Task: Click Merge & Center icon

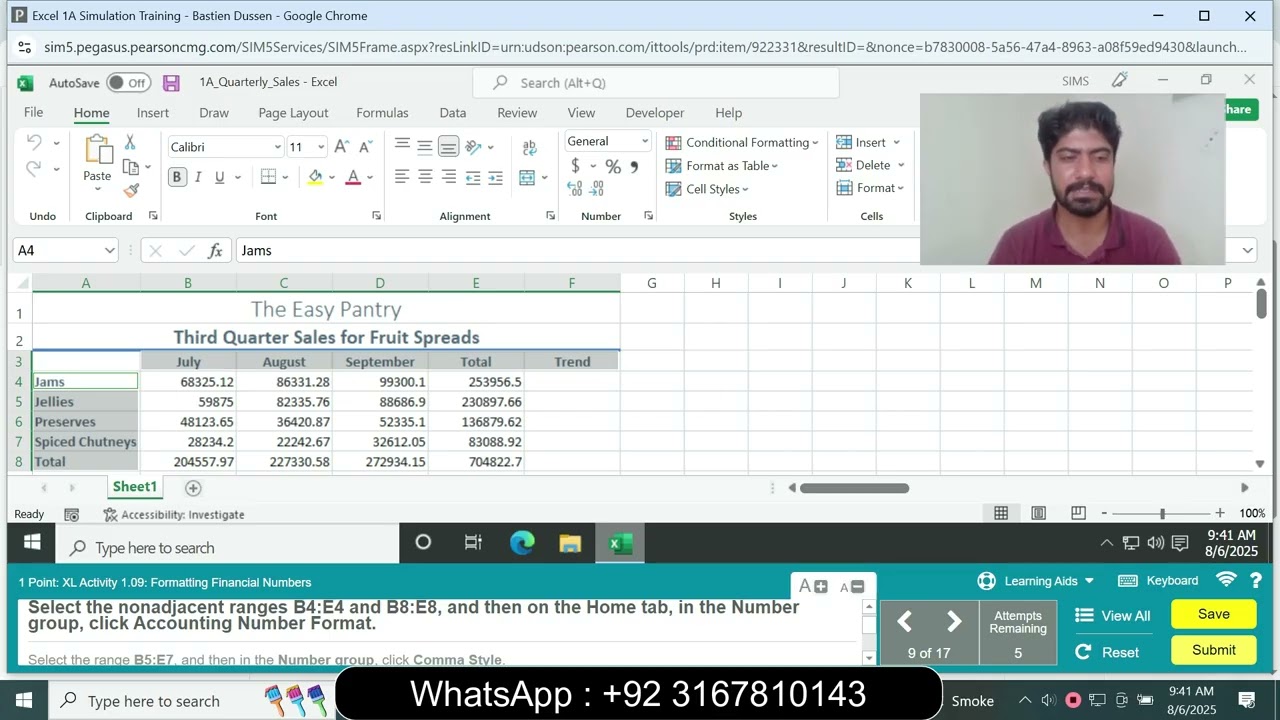Action: [x=527, y=178]
